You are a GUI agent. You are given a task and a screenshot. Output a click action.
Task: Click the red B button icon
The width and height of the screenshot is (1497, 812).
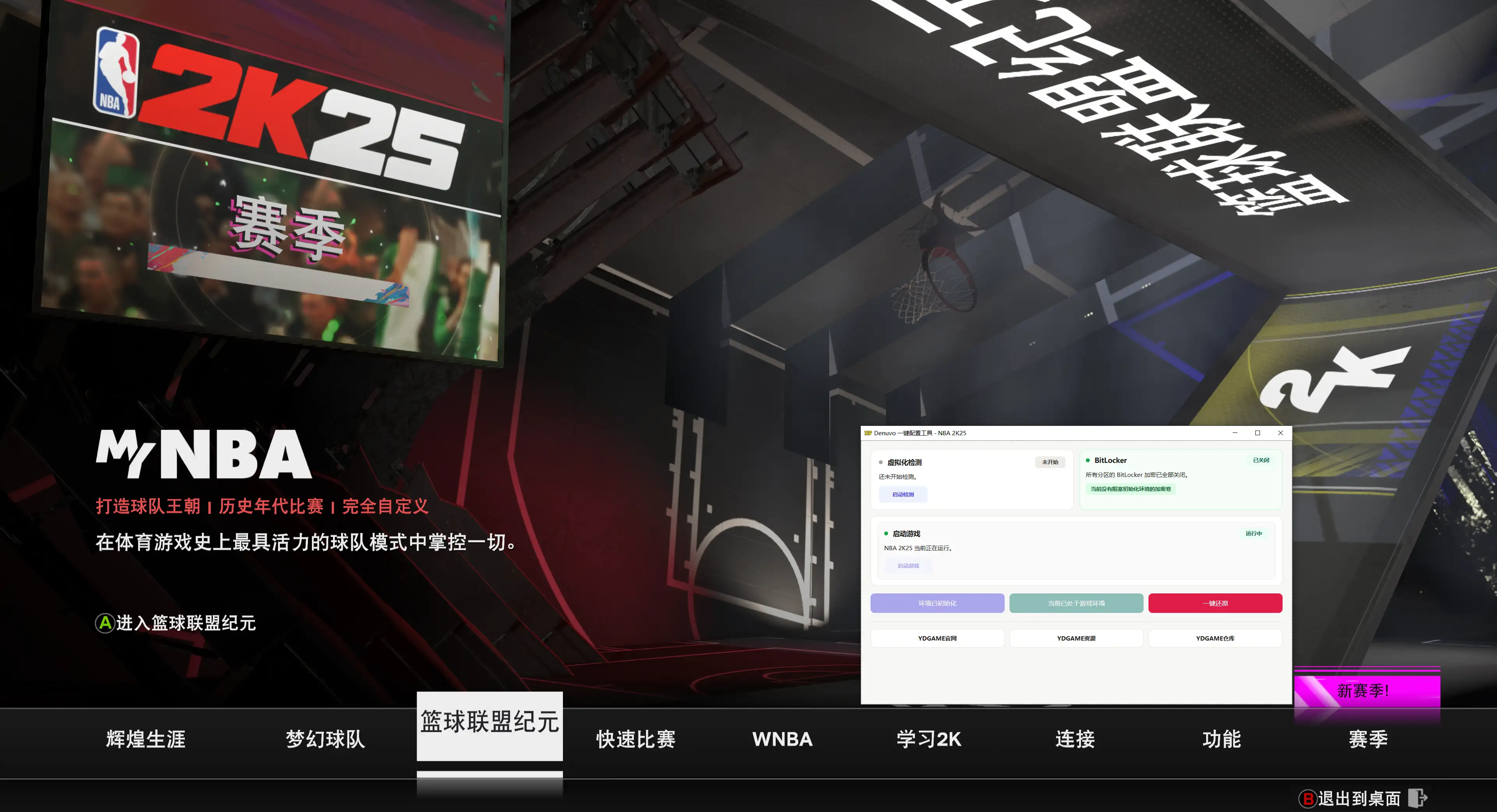tap(1308, 799)
